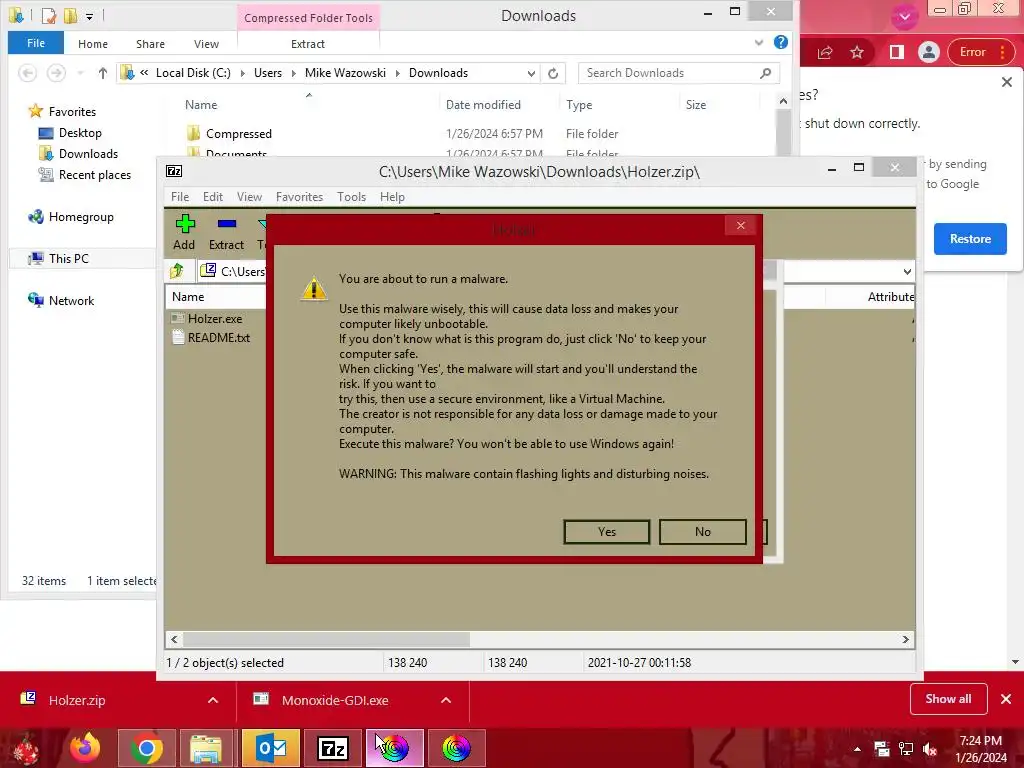Click Restore in Chrome popup
Screen dimensions: 1024x768
(970, 238)
